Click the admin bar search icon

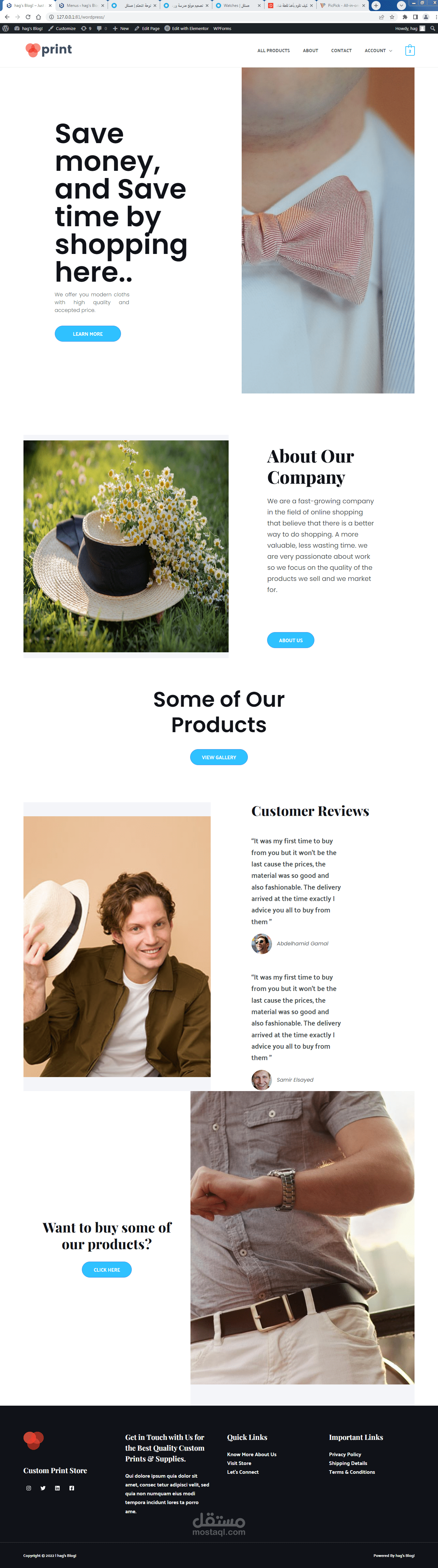tap(432, 28)
